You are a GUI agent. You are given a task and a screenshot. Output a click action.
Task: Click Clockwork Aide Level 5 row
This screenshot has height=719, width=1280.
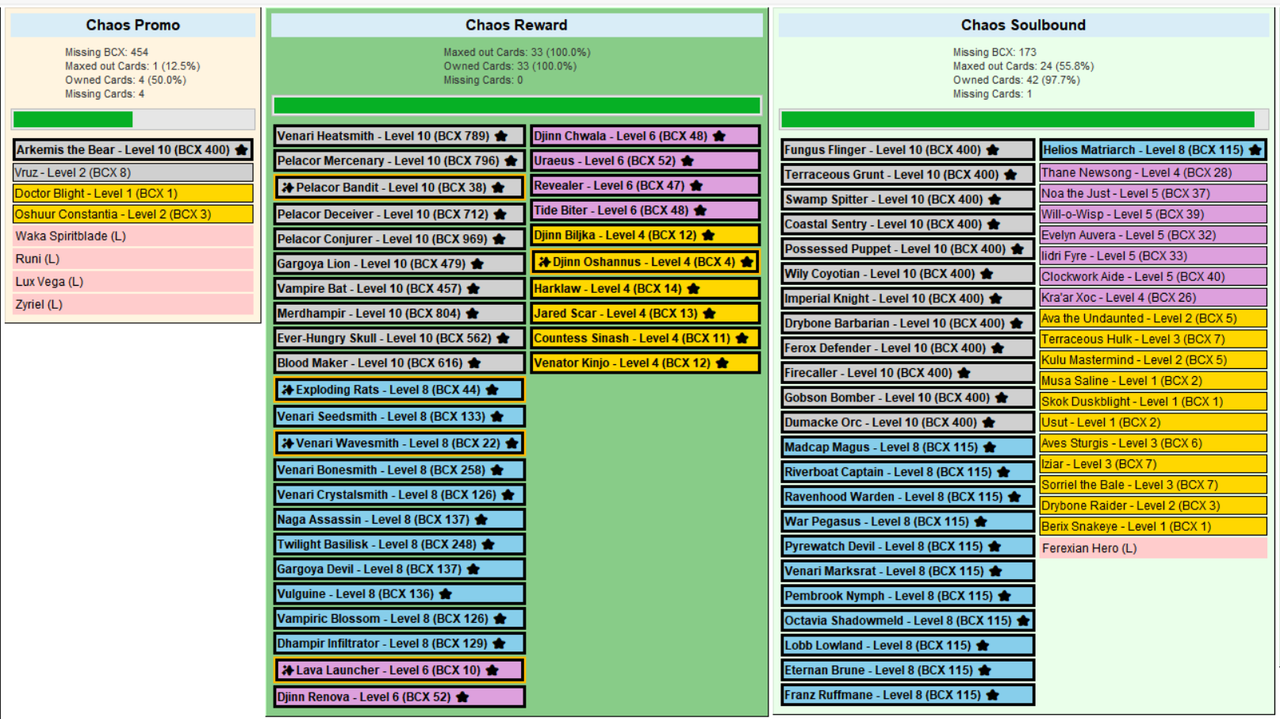coord(1153,277)
